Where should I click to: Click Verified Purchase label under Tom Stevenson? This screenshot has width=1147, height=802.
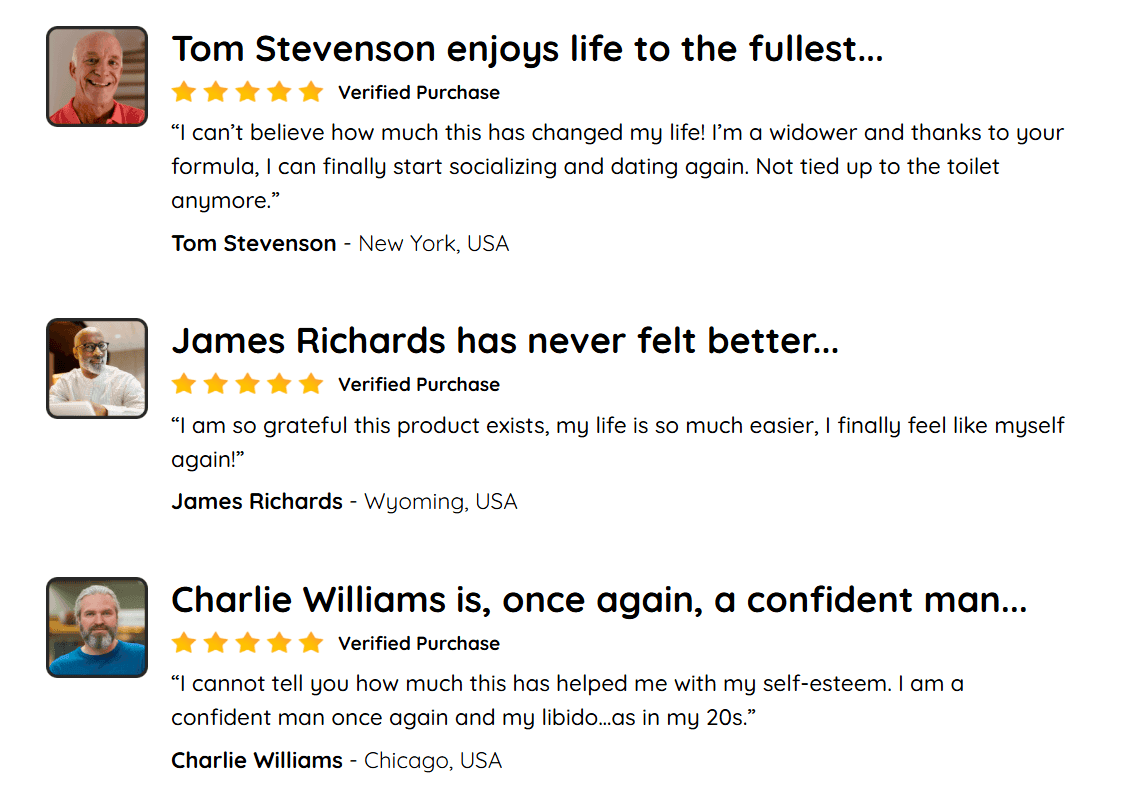point(419,93)
